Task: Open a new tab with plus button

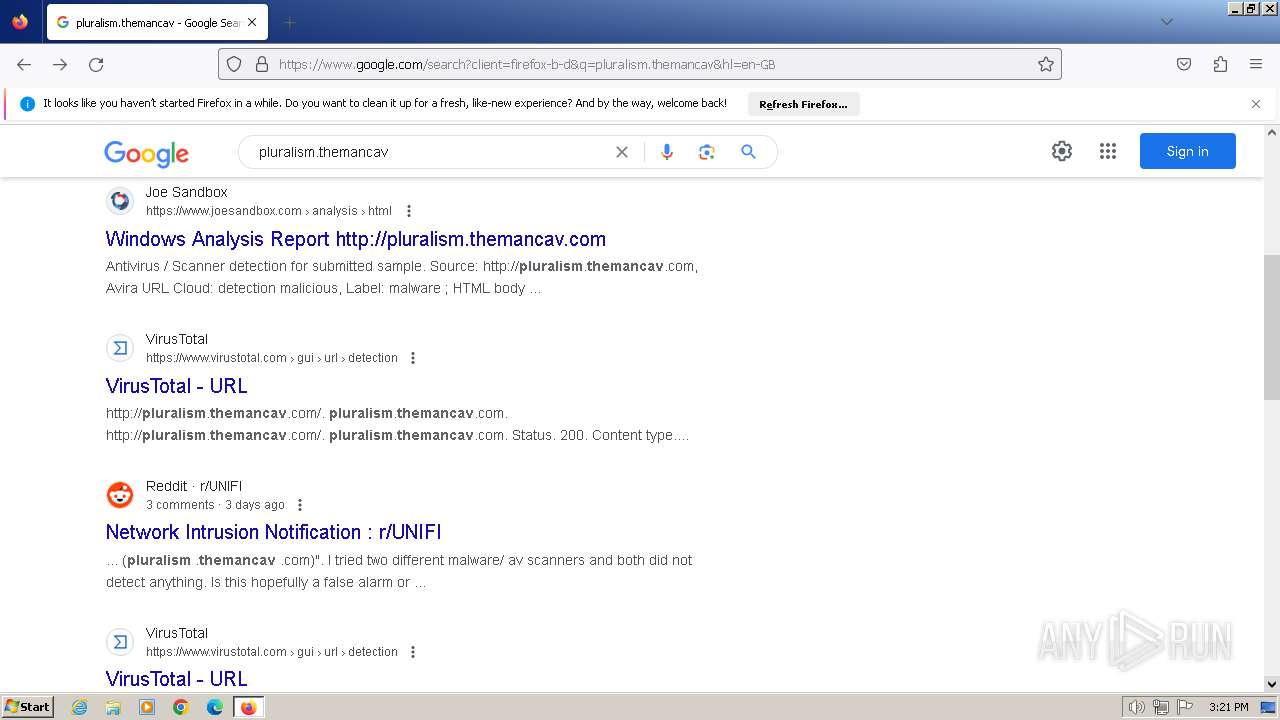Action: (289, 22)
